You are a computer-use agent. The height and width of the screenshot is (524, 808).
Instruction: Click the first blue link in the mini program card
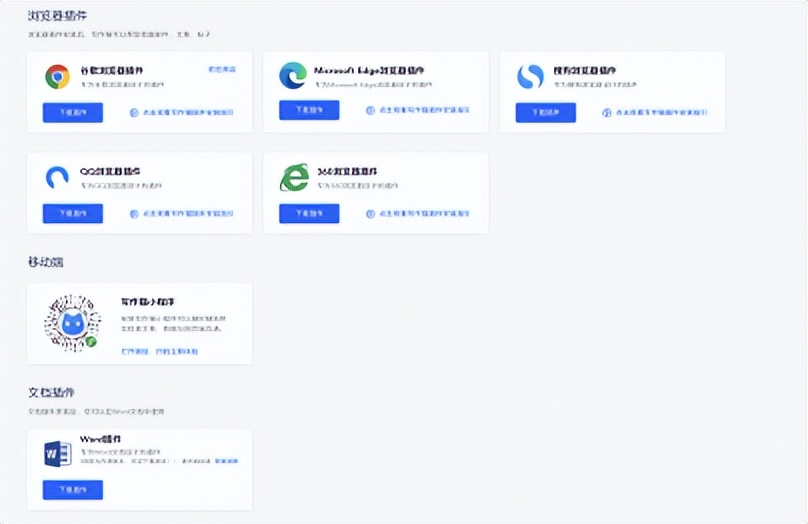(x=135, y=351)
